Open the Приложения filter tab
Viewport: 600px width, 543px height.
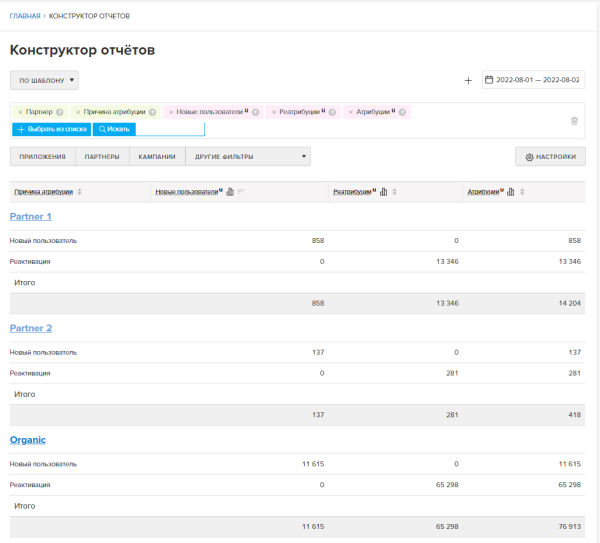42,157
